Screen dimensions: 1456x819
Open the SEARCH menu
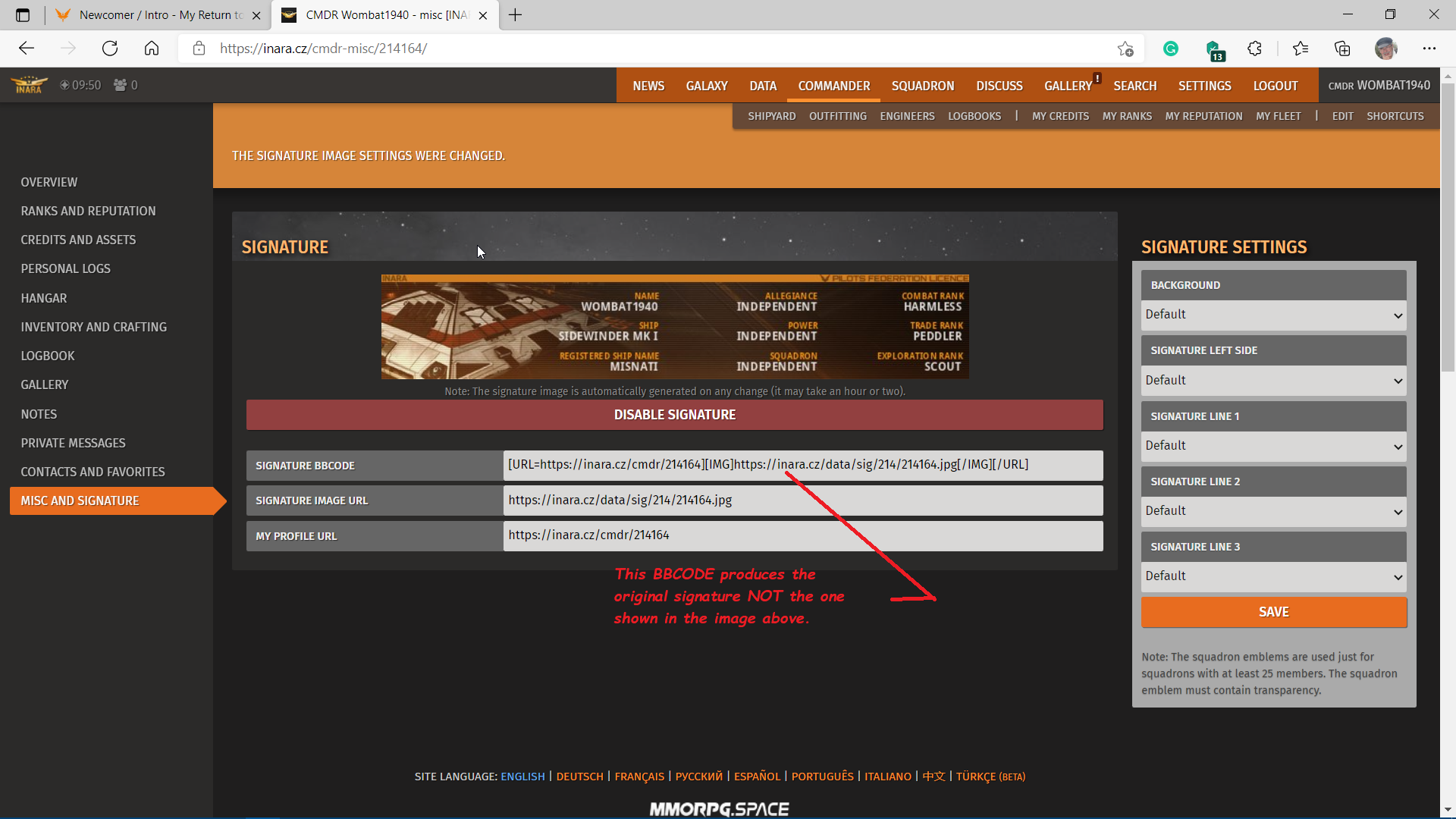1135,86
